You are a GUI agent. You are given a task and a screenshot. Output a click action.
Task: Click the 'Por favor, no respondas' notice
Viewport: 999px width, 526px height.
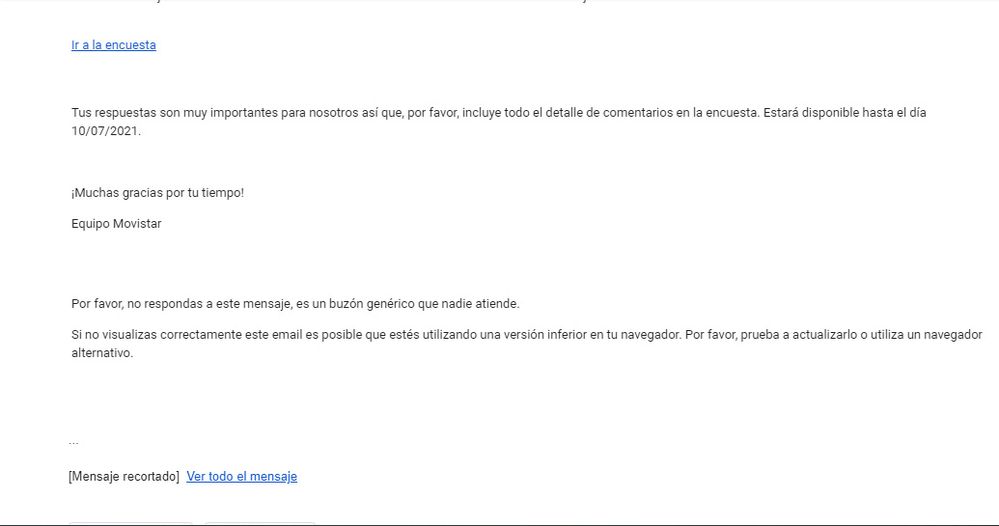[x=295, y=304]
